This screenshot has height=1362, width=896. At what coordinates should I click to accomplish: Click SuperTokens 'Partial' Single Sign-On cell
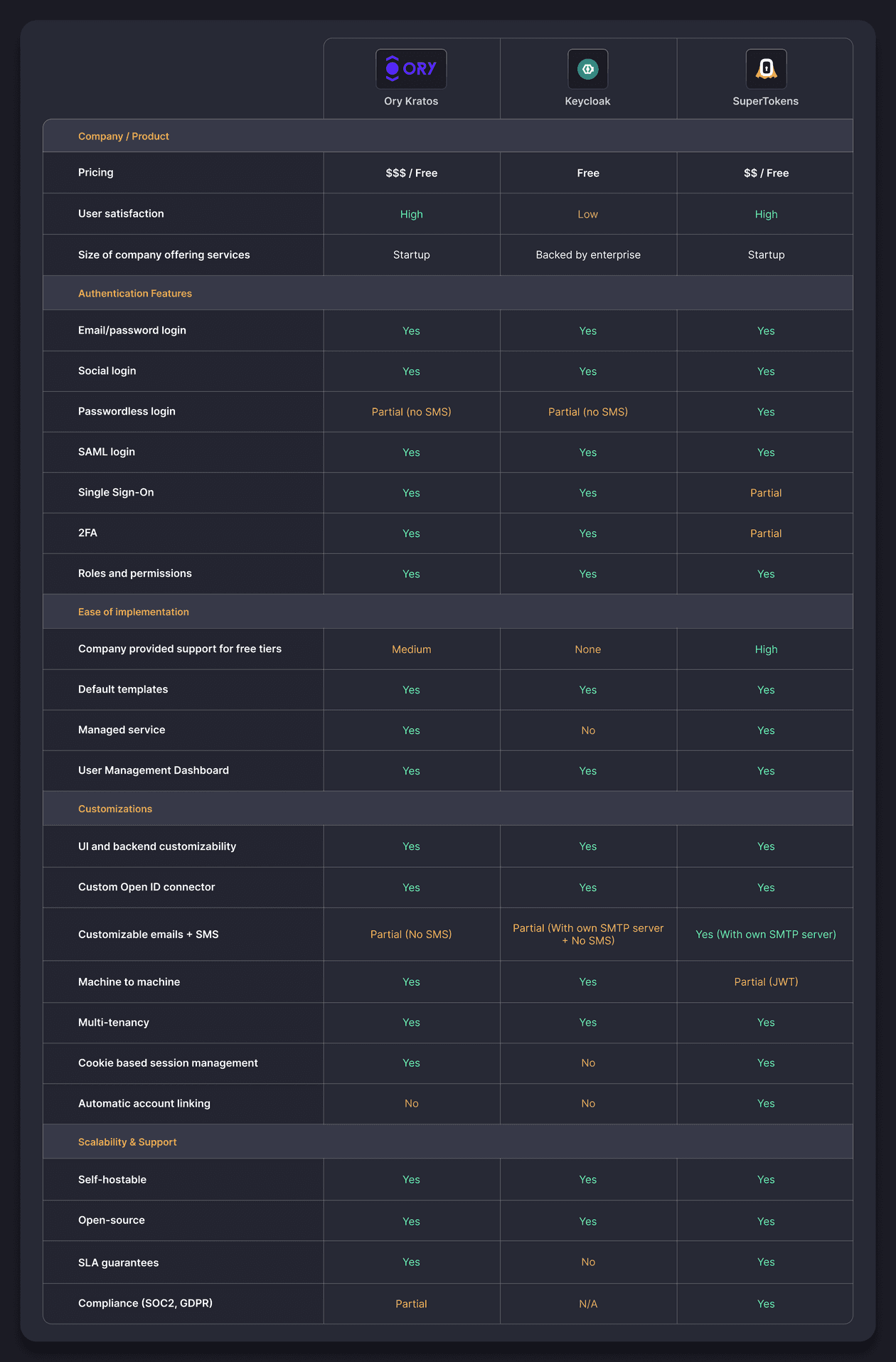pyautogui.click(x=766, y=493)
